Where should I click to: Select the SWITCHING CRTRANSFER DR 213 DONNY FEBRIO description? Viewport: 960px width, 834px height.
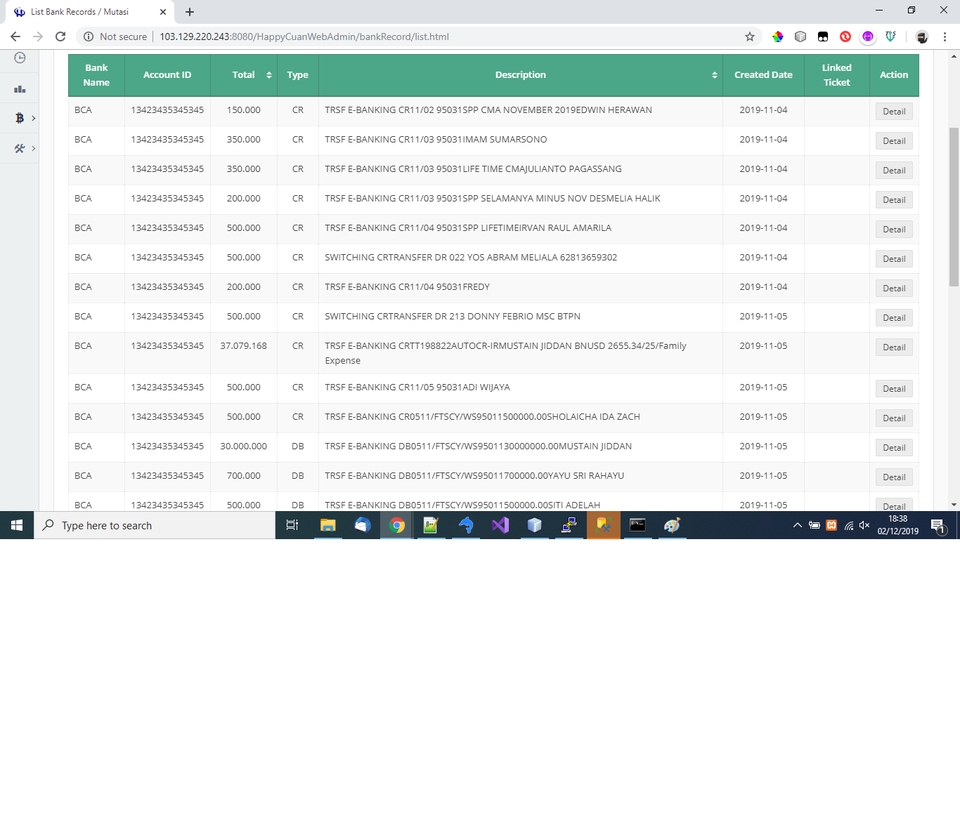tap(452, 317)
